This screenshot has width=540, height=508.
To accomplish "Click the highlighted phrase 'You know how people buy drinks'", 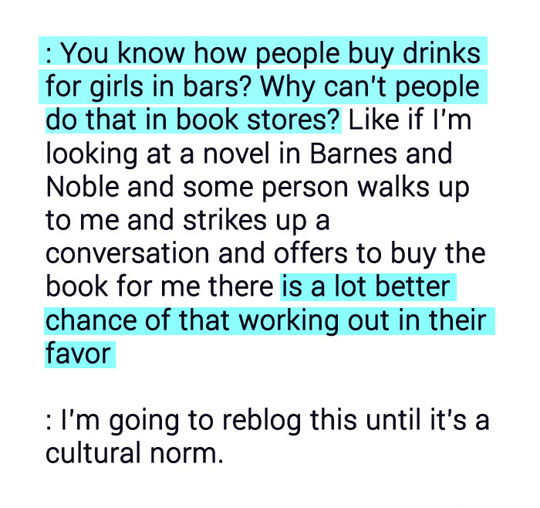I will pyautogui.click(x=270, y=54).
